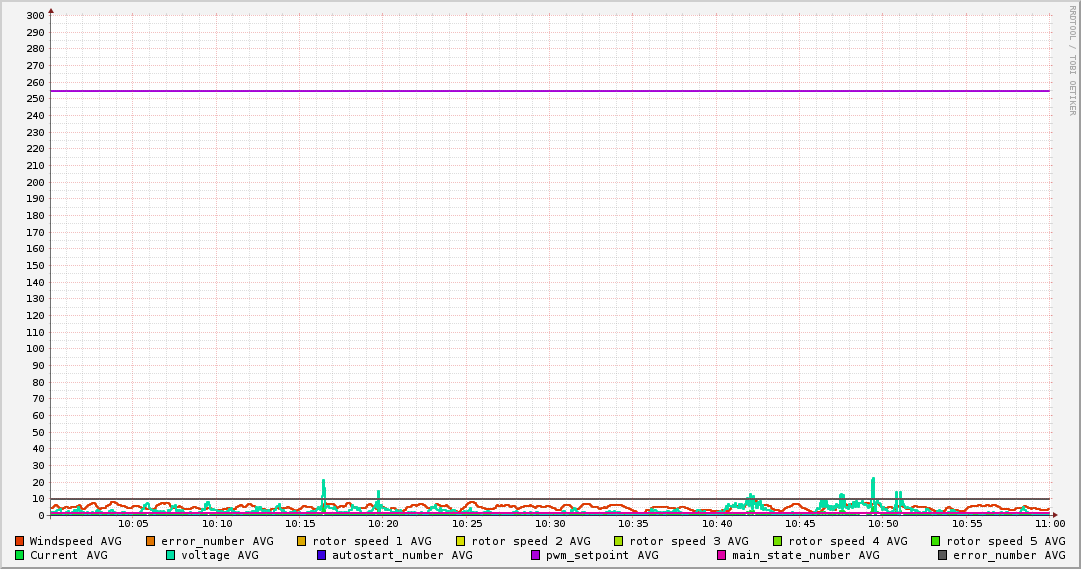Select the pink main_state_number AVG swatch
Viewport: 1081px width, 569px height.
pyautogui.click(x=722, y=555)
